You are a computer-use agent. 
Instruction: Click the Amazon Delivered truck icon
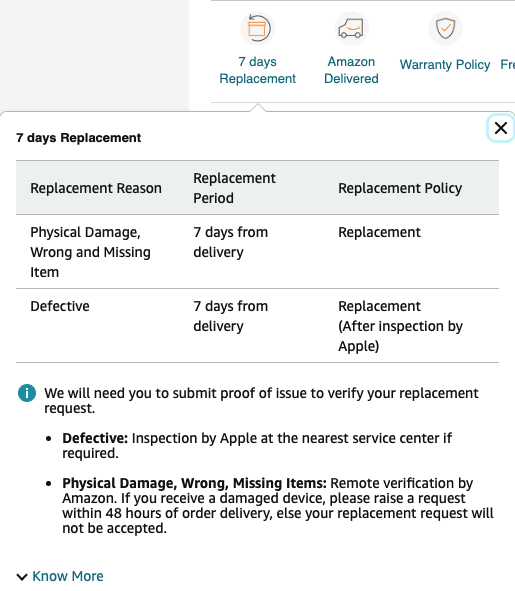(x=351, y=28)
